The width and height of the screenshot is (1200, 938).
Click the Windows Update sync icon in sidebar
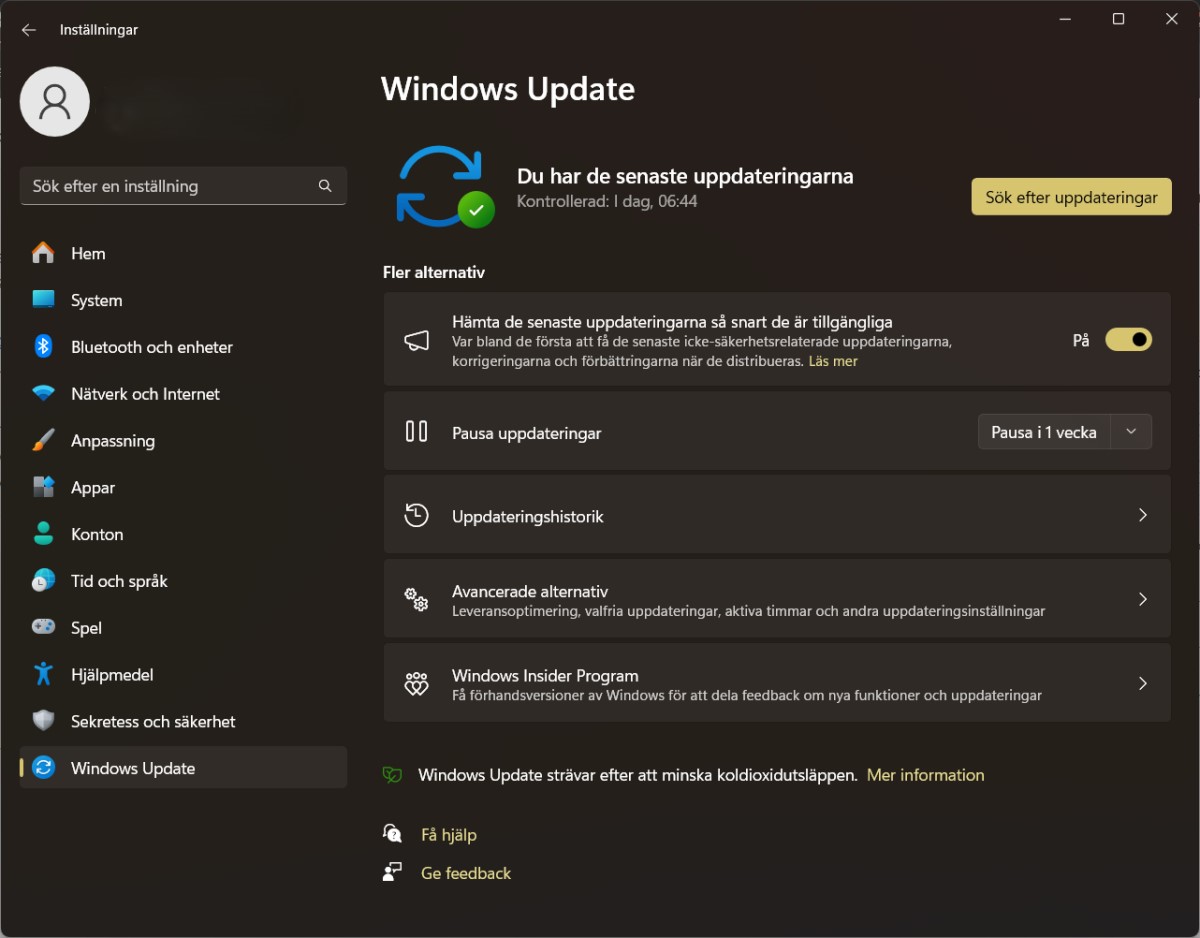point(43,768)
